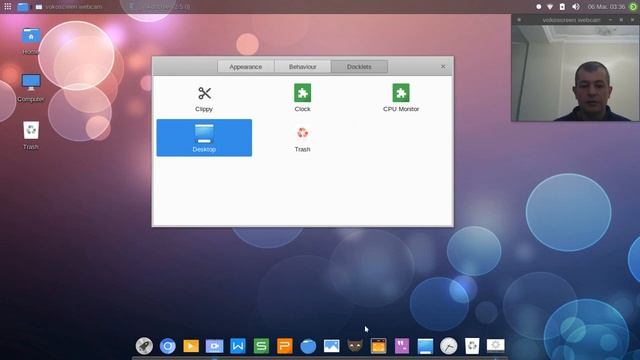Open the settings gear dock icon
The width and height of the screenshot is (640, 360).
click(x=496, y=346)
